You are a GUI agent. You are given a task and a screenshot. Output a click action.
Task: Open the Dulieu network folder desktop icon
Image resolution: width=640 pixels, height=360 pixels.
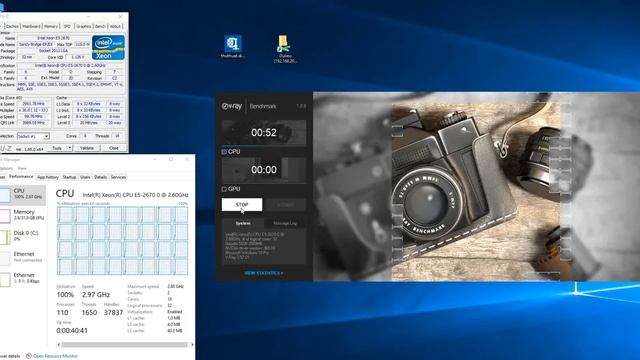284,49
